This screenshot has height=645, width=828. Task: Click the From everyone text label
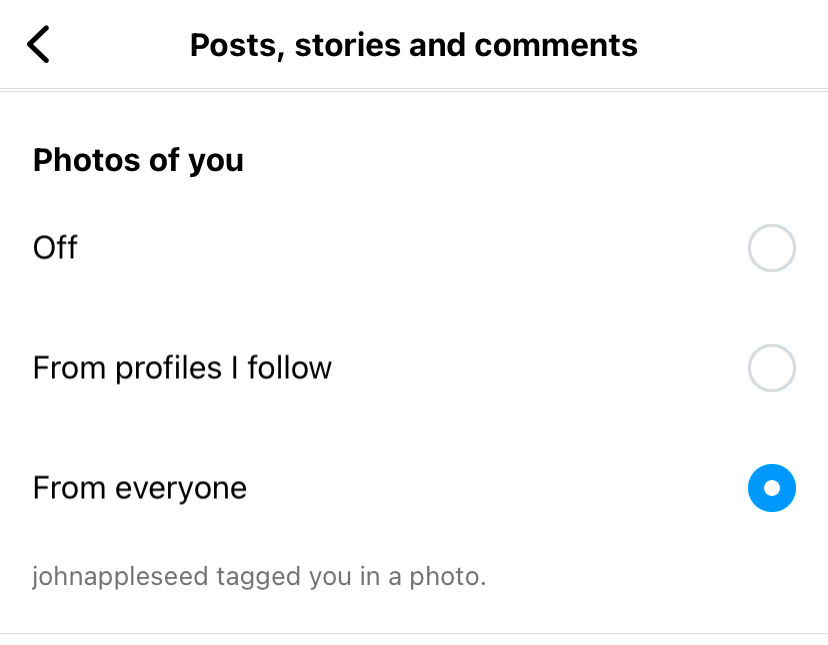click(x=139, y=487)
